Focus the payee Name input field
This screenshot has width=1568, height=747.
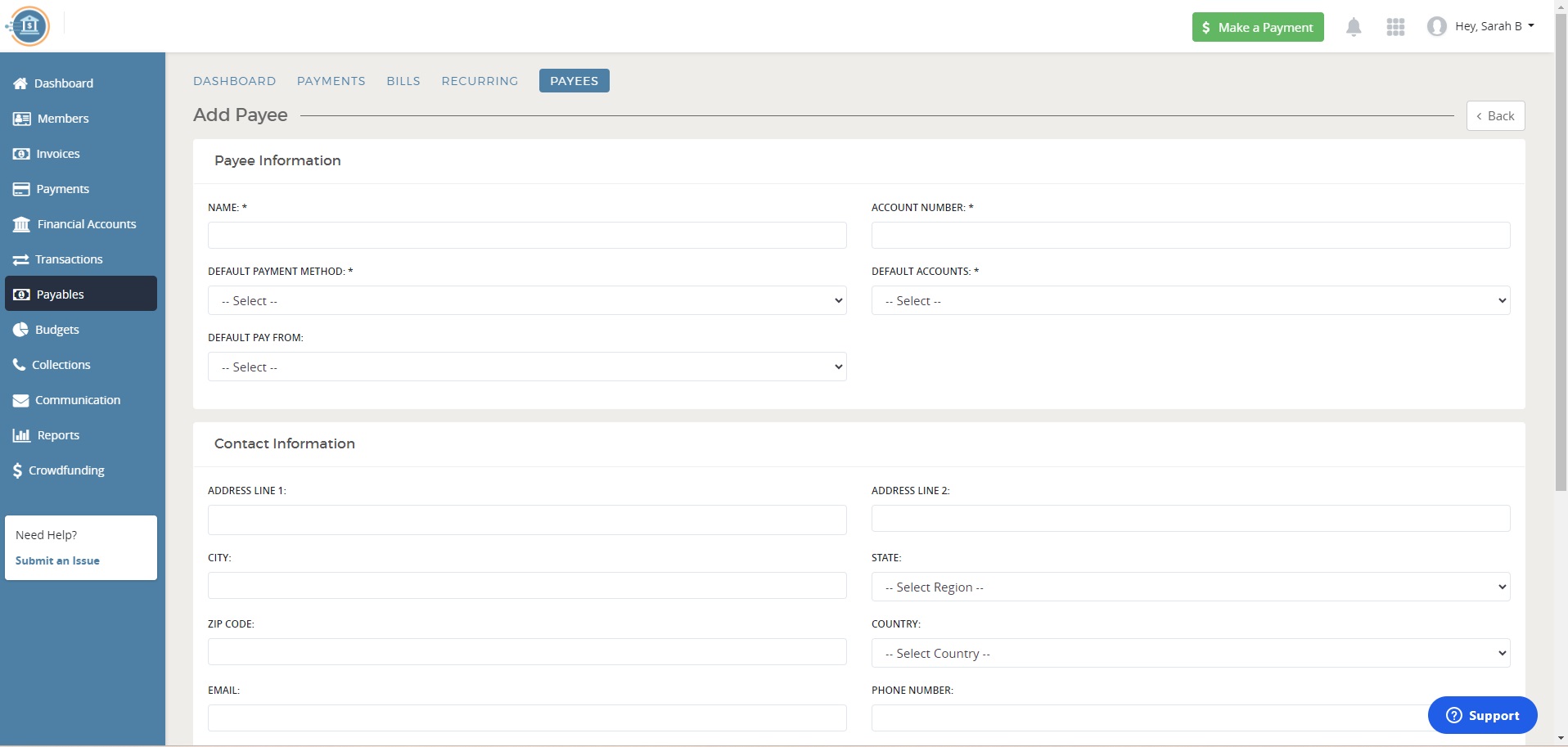(527, 236)
